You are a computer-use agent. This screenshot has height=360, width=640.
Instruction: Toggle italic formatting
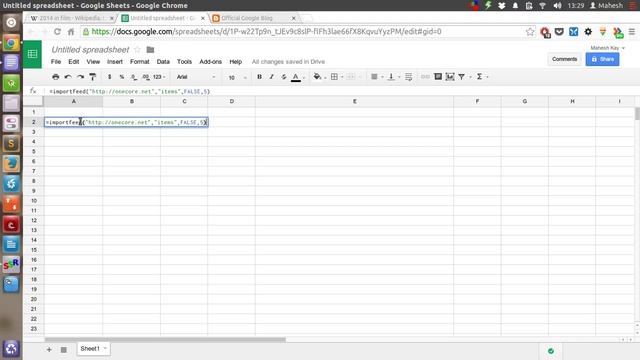click(271, 77)
